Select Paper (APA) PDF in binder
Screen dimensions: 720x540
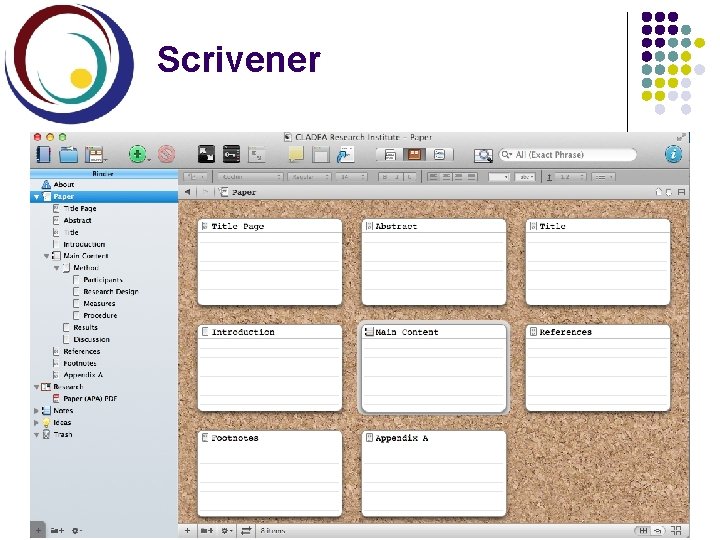(90, 399)
